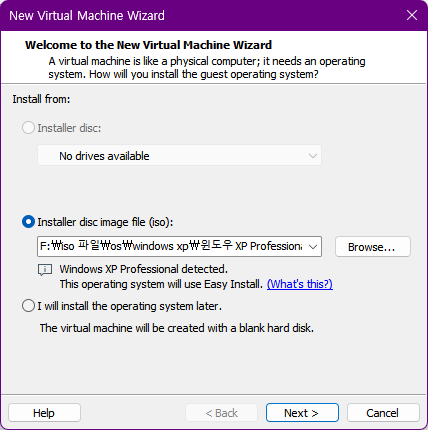The width and height of the screenshot is (428, 430).
Task: Click the info icon beside Windows XP detected
Action: [45, 270]
